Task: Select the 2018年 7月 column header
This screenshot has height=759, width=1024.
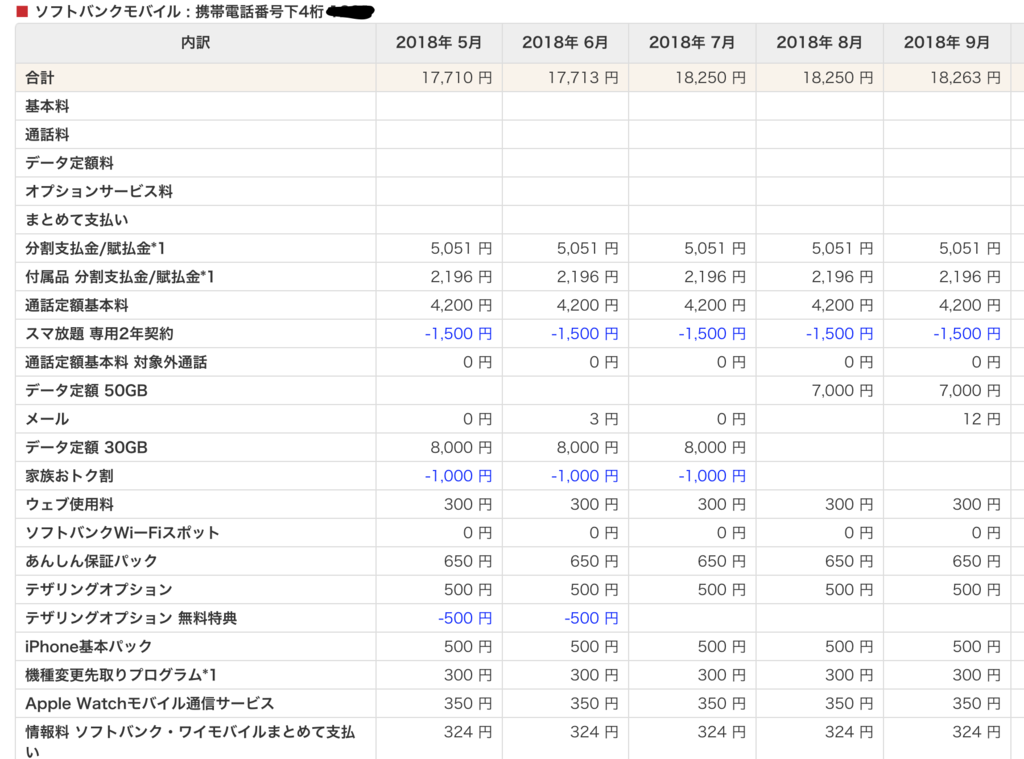Action: 692,42
